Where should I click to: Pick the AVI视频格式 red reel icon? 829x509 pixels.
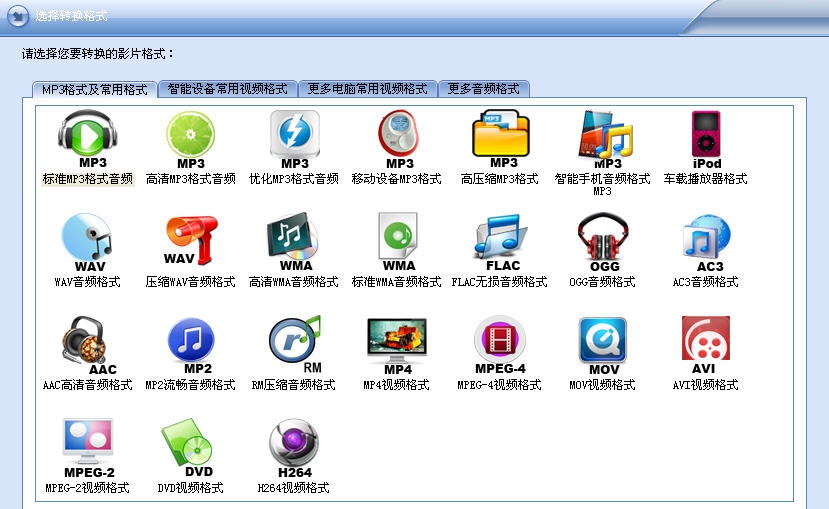(x=706, y=345)
